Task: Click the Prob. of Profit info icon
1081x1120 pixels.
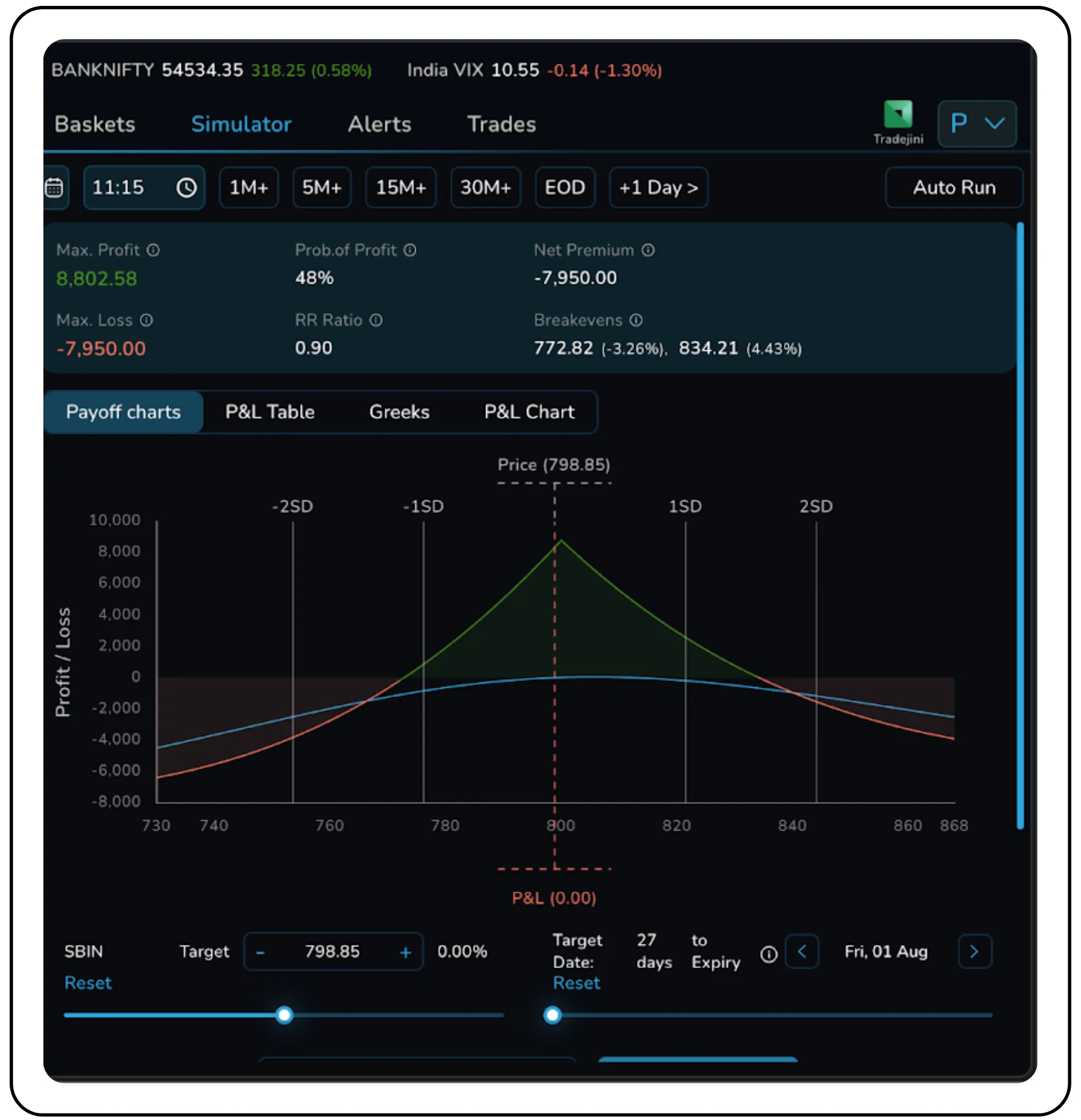Action: click(x=410, y=250)
